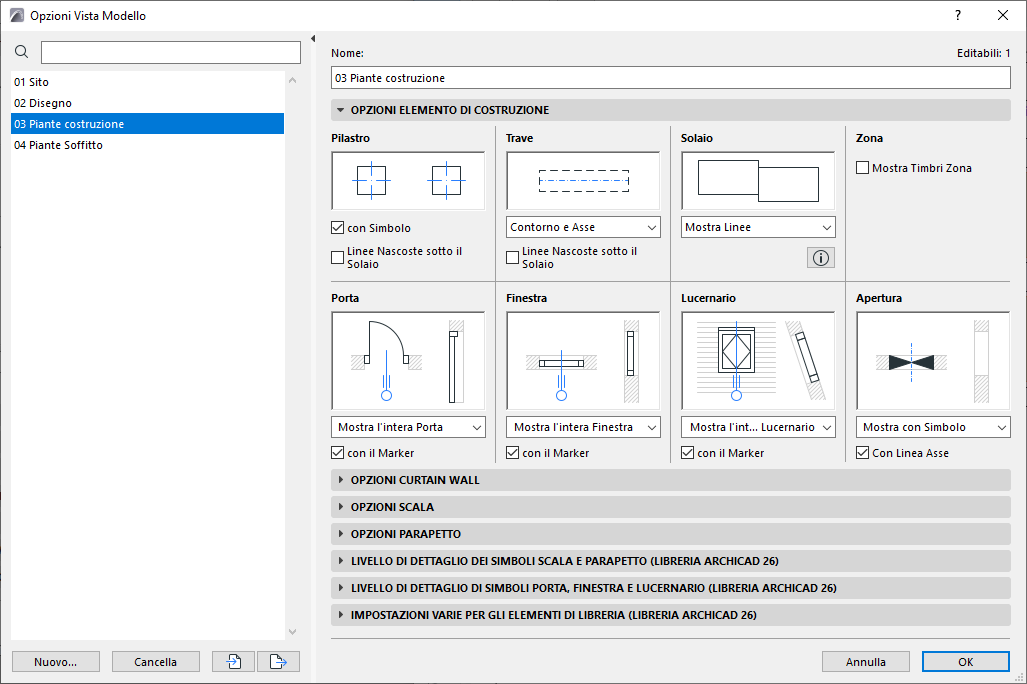Screen dimensions: 1027x684
Task: Open the Mostra Linee dropdown for Solaio
Action: tap(757, 227)
